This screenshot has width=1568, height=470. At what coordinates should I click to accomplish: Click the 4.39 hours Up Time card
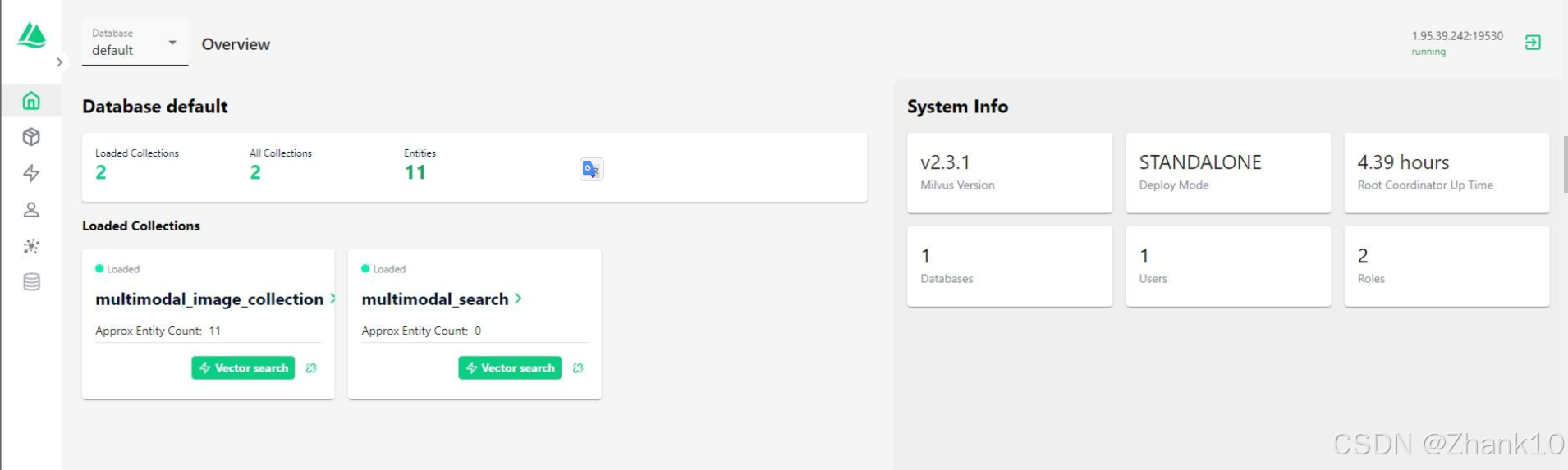click(1447, 173)
